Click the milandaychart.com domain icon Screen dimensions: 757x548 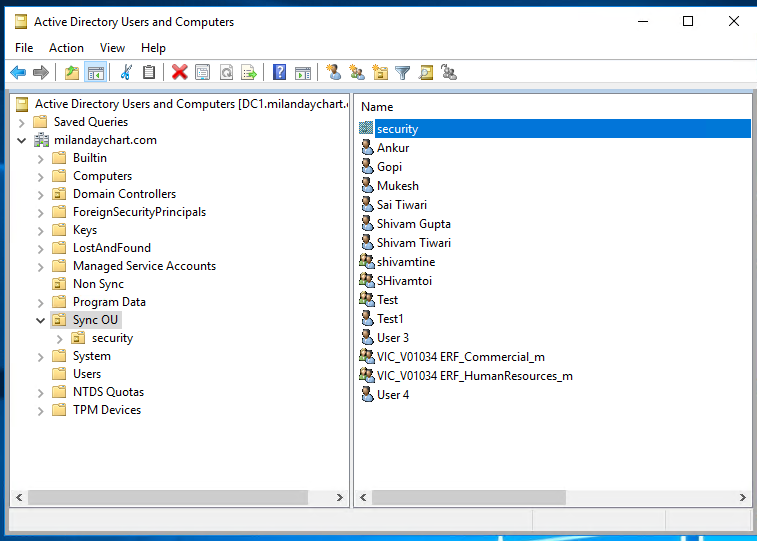[x=42, y=140]
